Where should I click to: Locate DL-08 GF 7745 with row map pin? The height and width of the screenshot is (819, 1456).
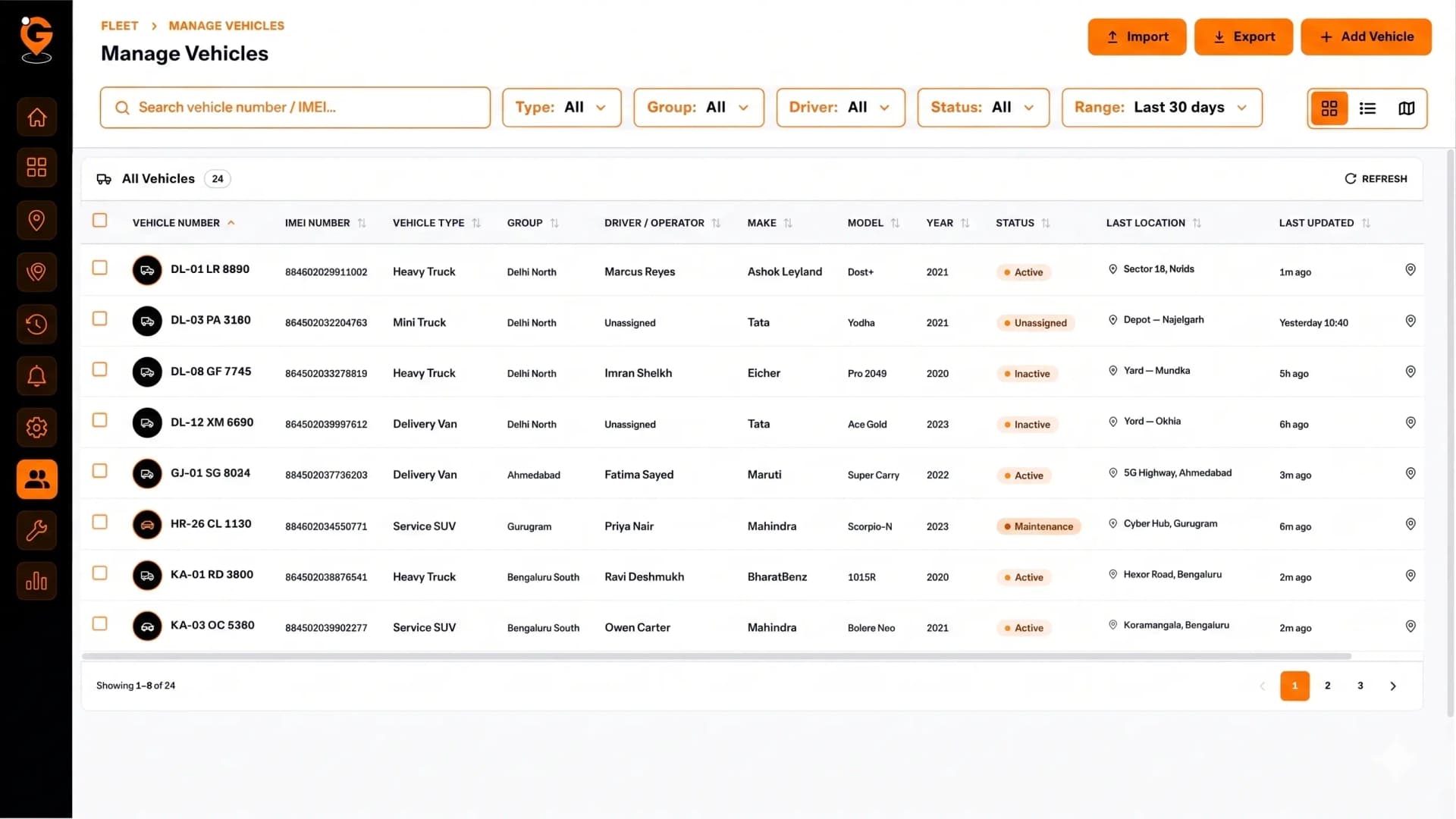click(1410, 372)
